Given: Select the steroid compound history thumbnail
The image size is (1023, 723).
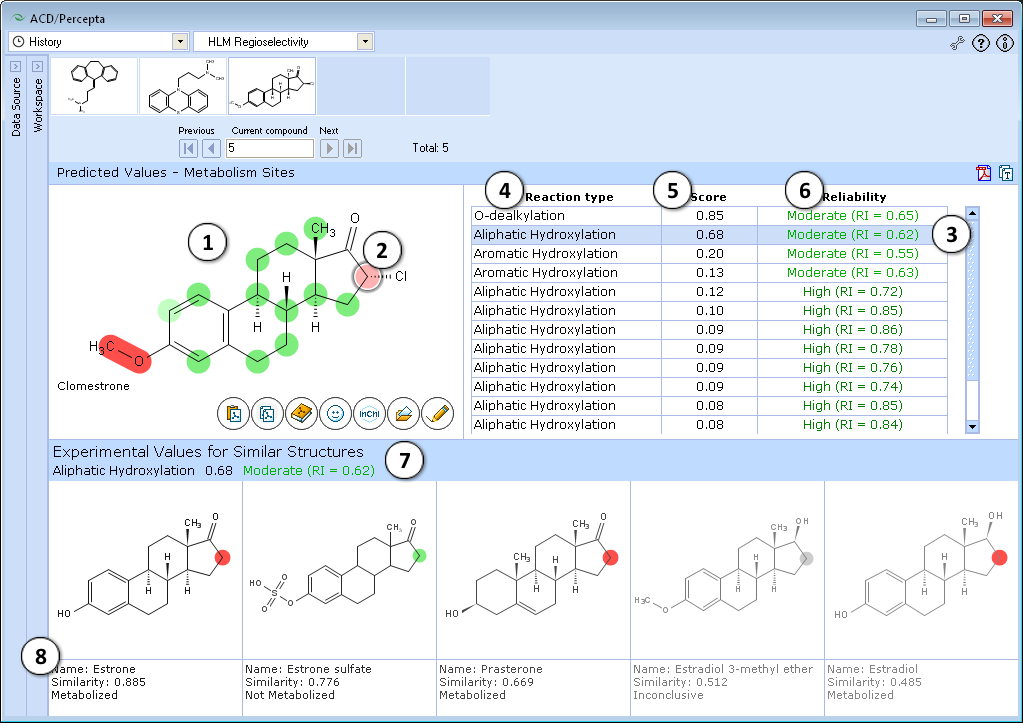Looking at the screenshot, I should [x=272, y=86].
